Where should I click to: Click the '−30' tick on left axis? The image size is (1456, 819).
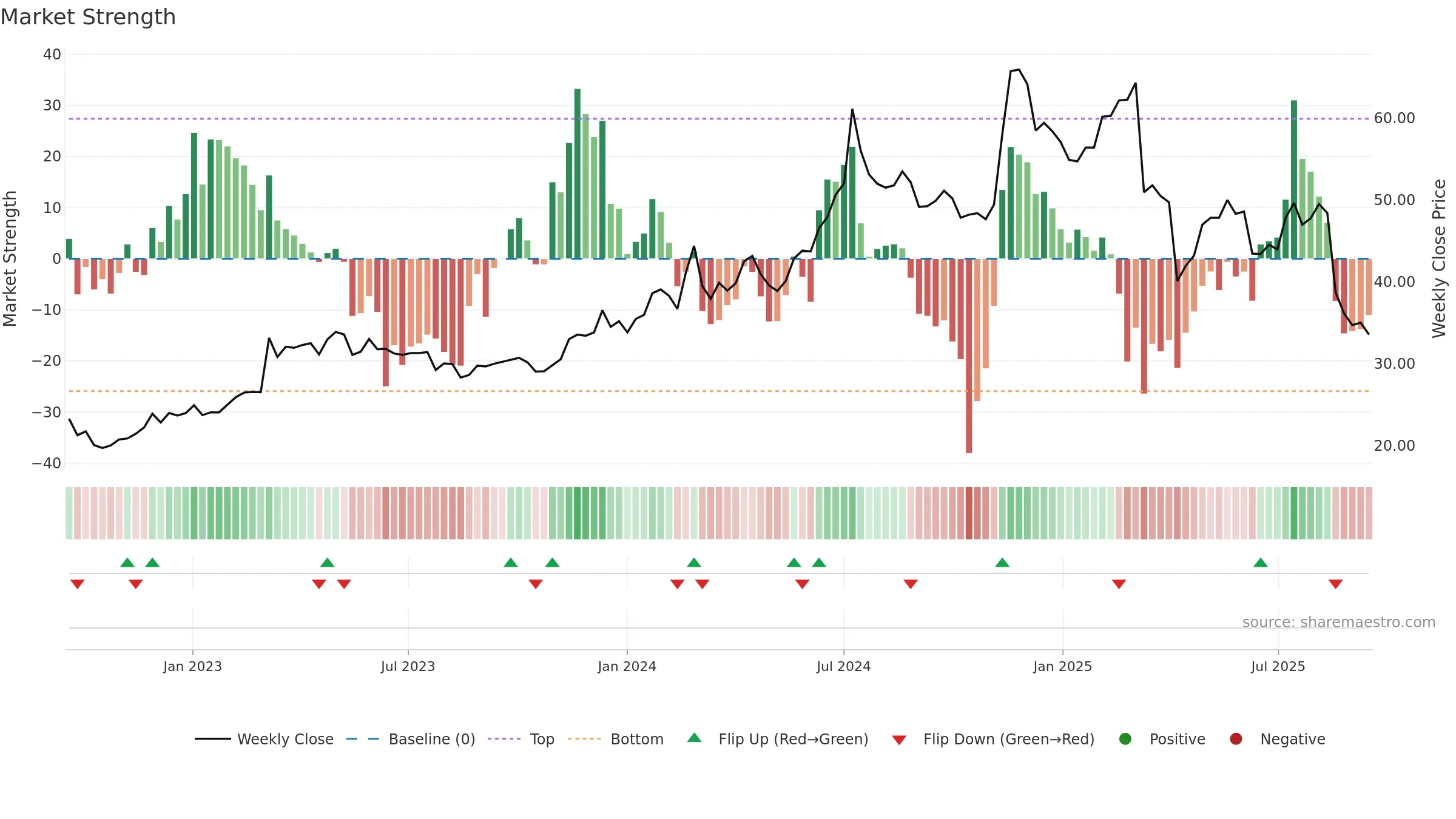(x=47, y=413)
